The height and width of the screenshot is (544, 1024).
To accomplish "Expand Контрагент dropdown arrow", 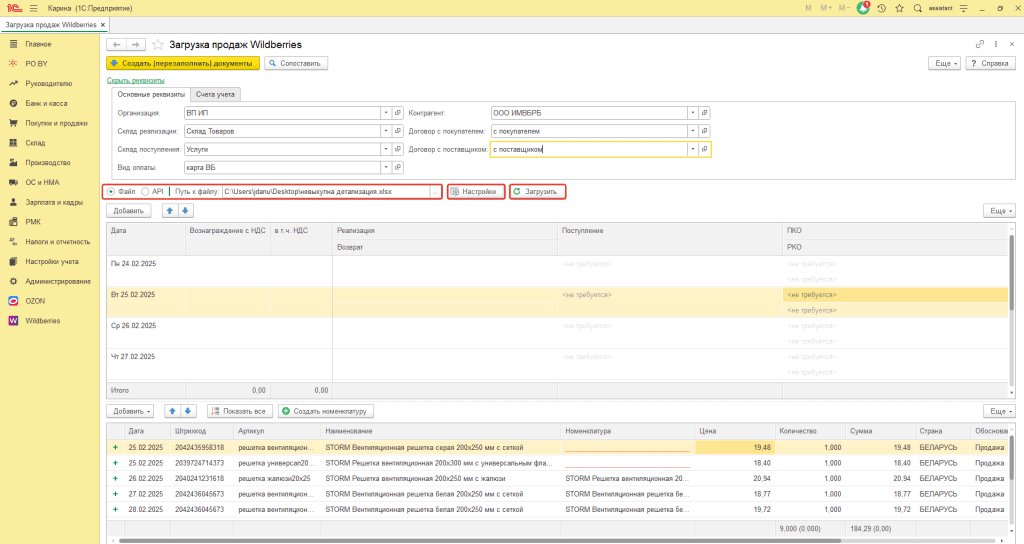I will coord(692,113).
